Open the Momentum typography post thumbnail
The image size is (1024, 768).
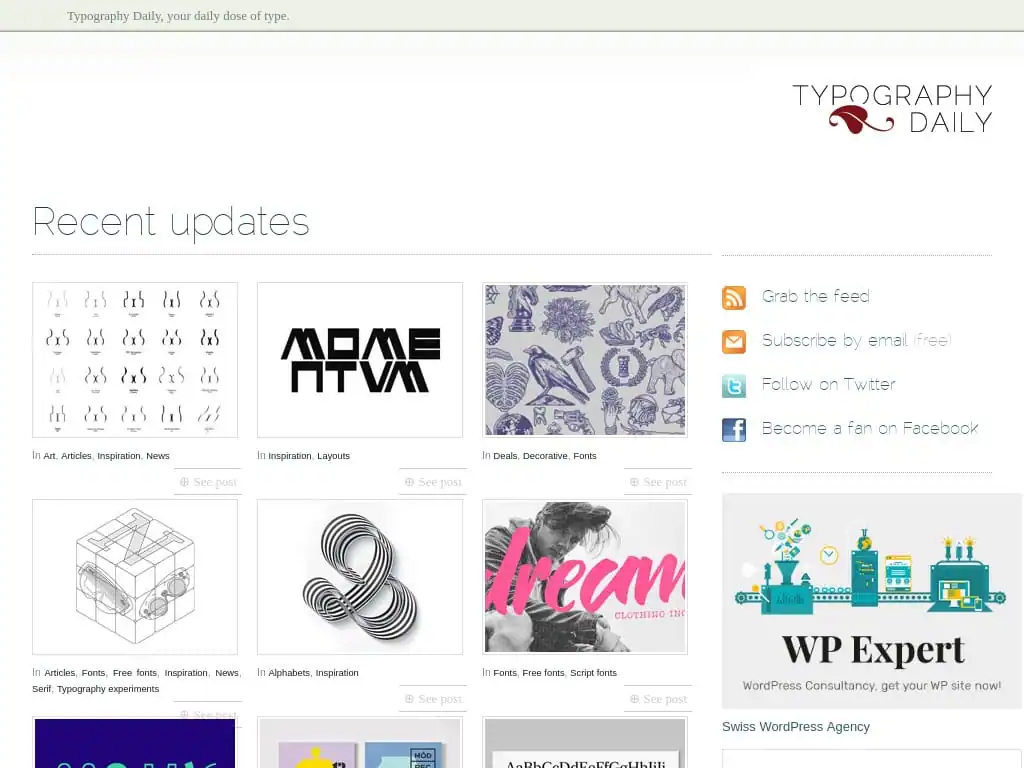pos(360,360)
